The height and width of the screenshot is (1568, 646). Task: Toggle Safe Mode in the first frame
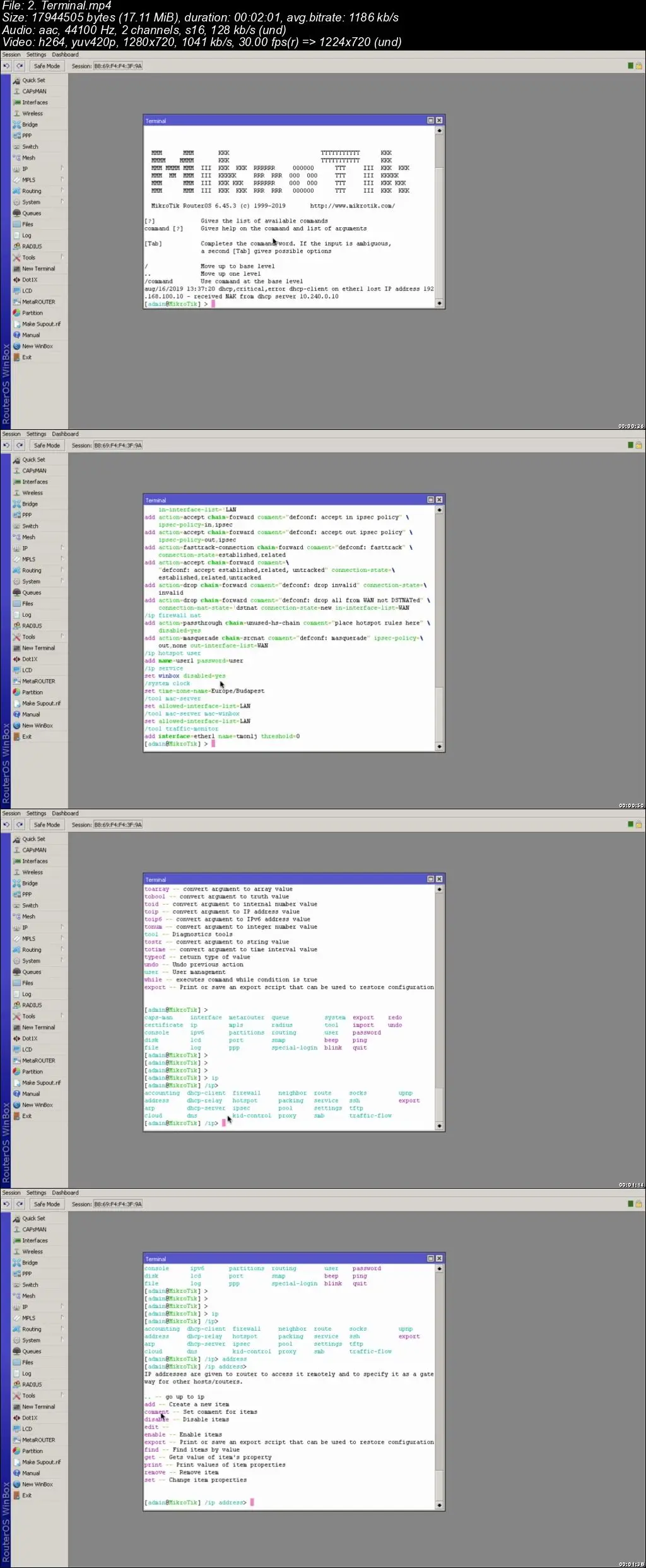[47, 66]
